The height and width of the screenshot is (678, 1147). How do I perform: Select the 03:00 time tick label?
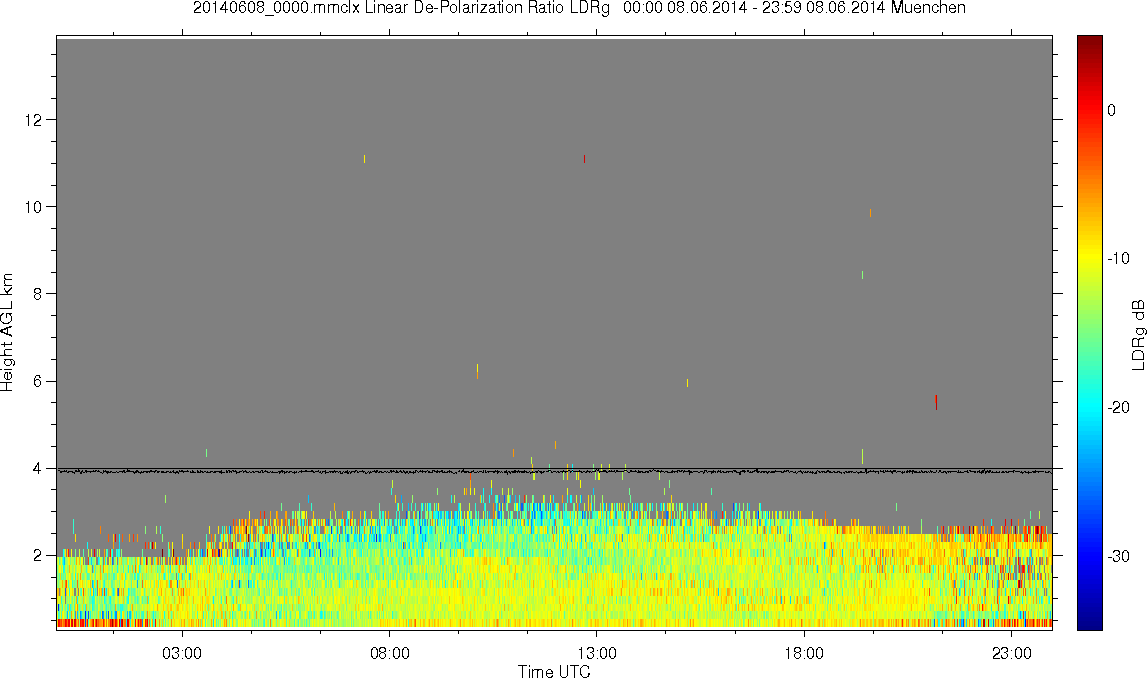click(181, 653)
